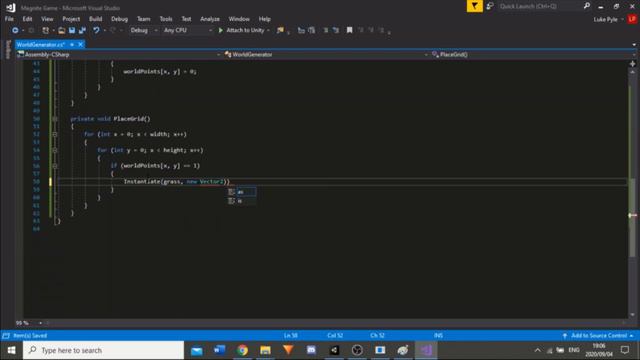Click the Decrease Indent icon

pyautogui.click(x=301, y=30)
